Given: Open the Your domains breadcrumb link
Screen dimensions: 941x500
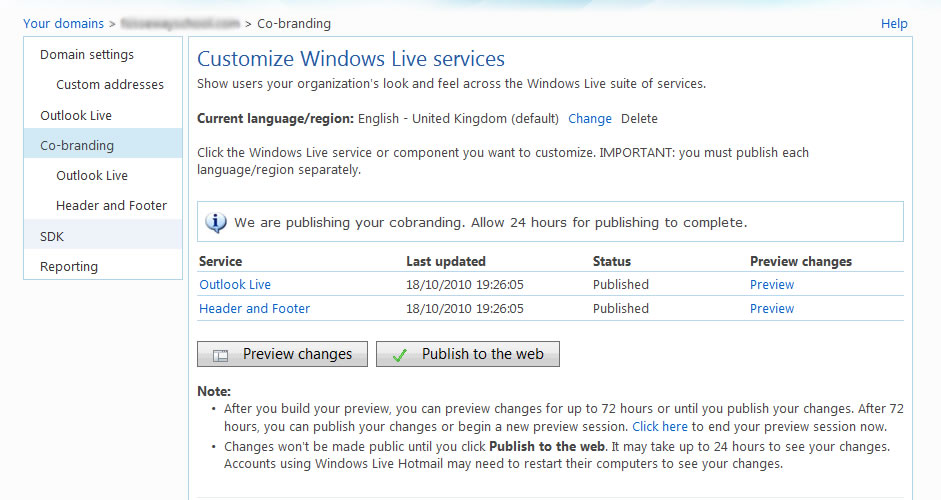Looking at the screenshot, I should click(64, 23).
